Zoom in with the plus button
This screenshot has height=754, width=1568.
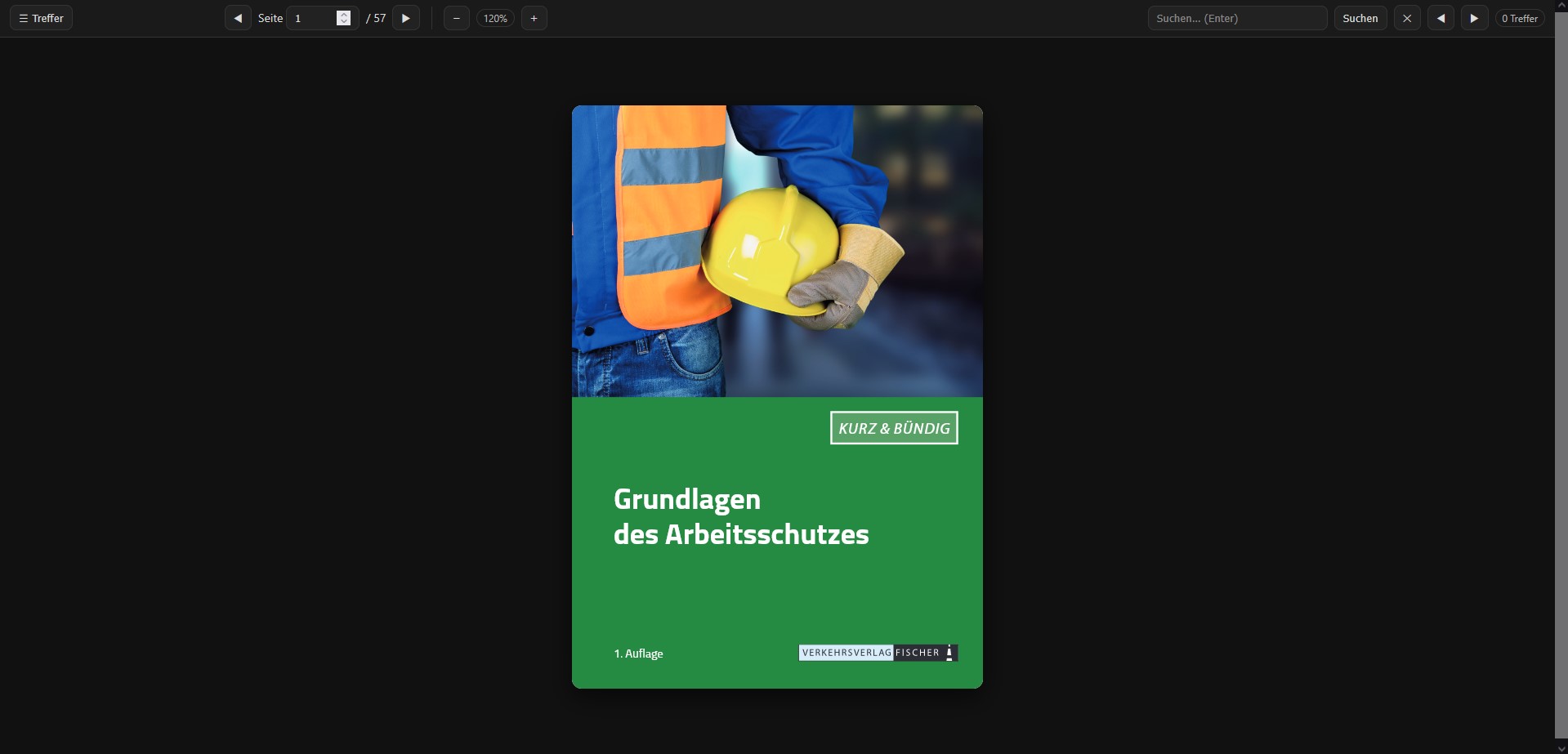[534, 18]
